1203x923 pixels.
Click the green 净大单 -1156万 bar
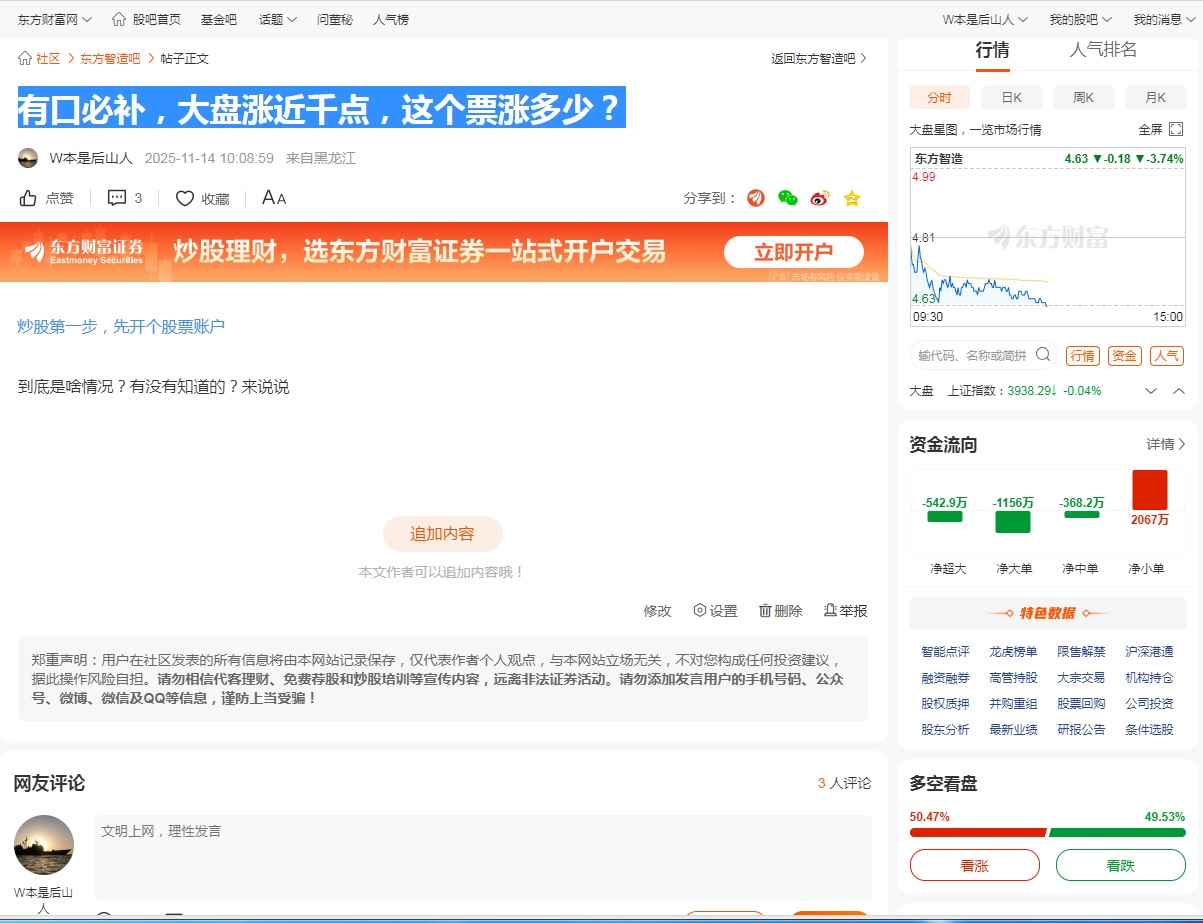point(1013,522)
